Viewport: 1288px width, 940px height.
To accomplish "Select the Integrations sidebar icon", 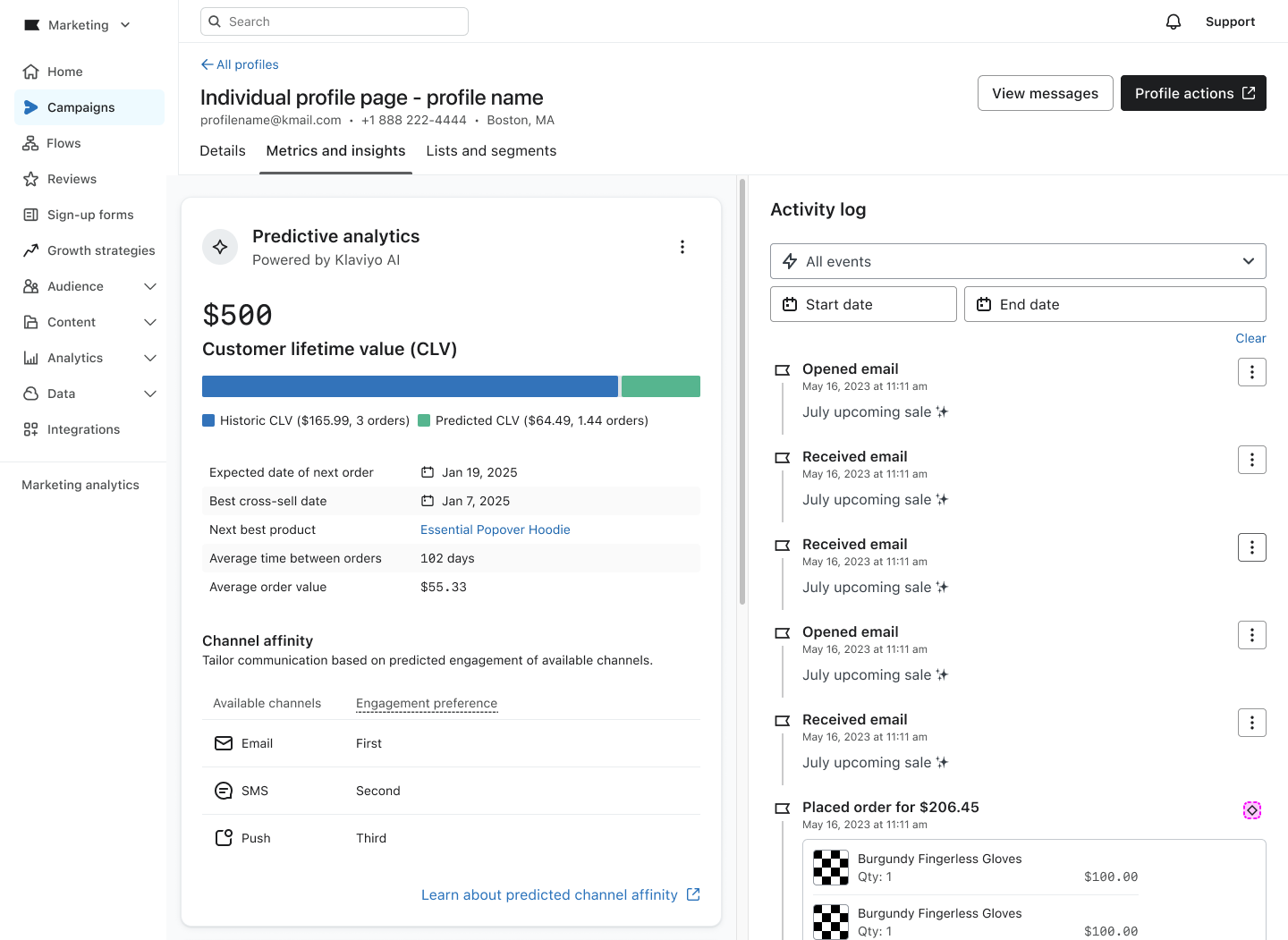I will tap(30, 429).
